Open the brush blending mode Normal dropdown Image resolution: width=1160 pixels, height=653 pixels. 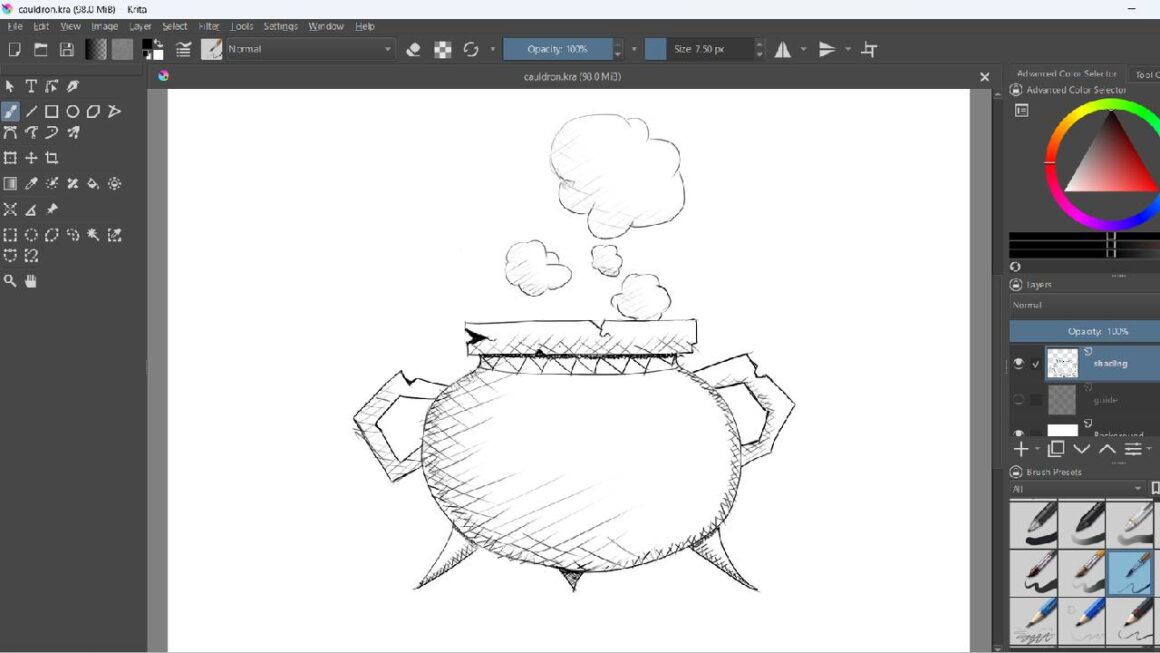coord(309,49)
